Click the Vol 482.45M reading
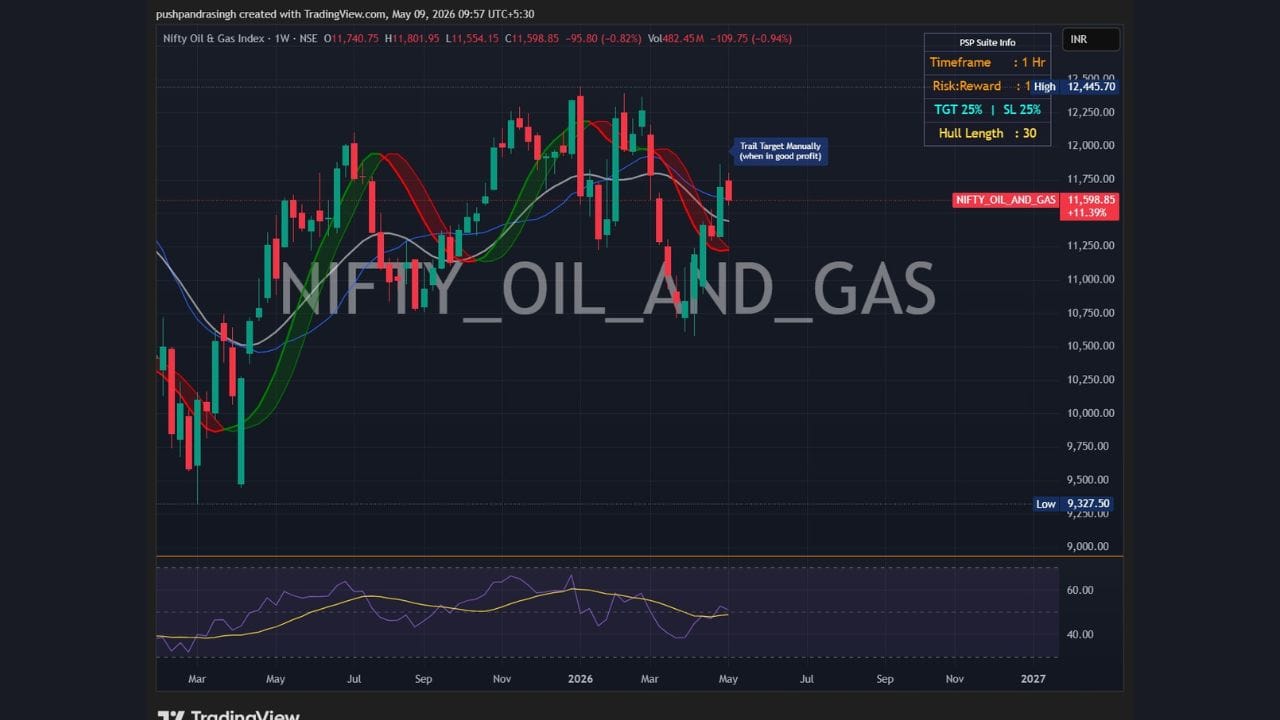This screenshot has width=1280, height=720. 676,39
